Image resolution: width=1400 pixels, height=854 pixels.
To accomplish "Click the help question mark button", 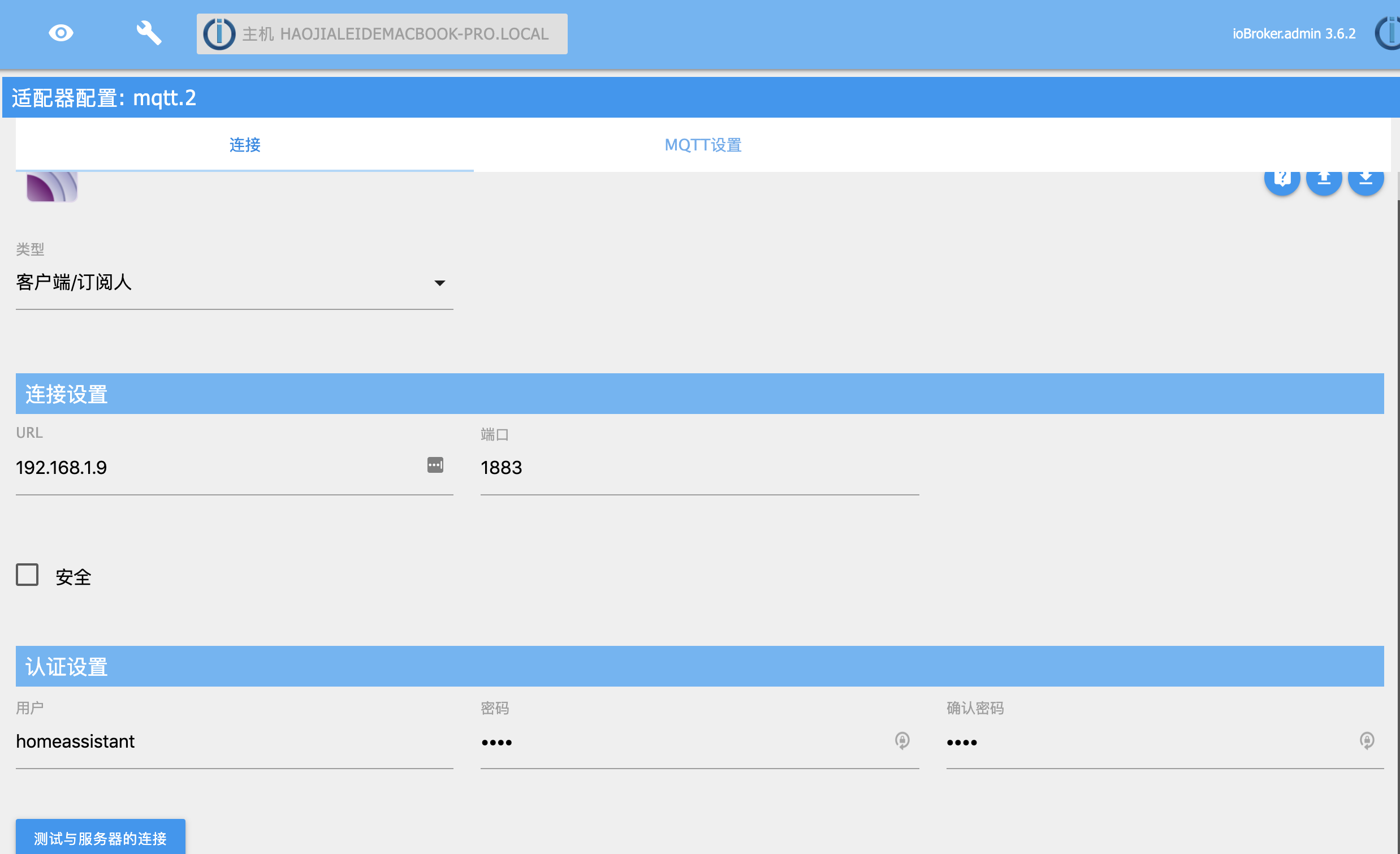I will click(x=1282, y=179).
